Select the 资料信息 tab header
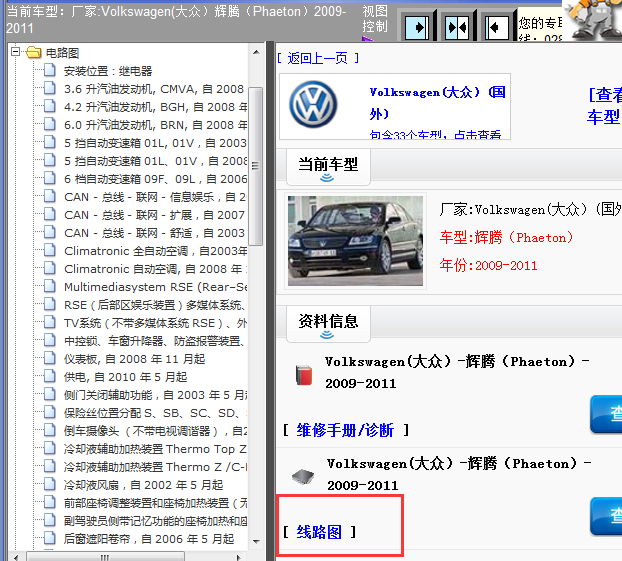Viewport: 622px width, 561px height. [x=329, y=321]
